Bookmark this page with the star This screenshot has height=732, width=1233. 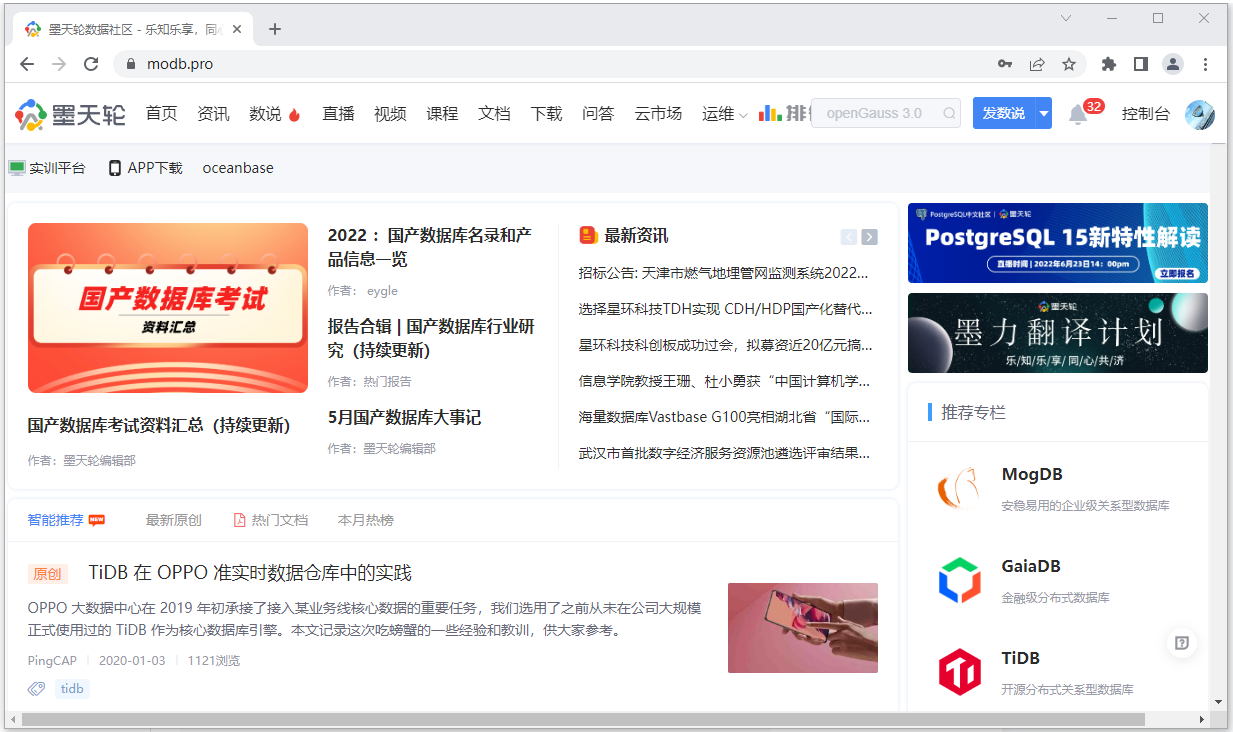coord(1069,64)
